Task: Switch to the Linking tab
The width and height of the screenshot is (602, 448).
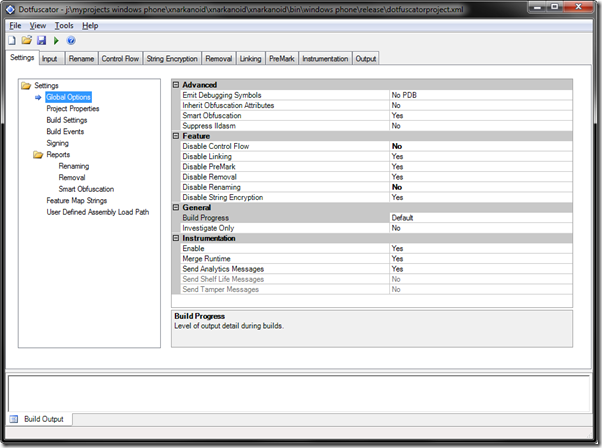Action: tap(251, 59)
